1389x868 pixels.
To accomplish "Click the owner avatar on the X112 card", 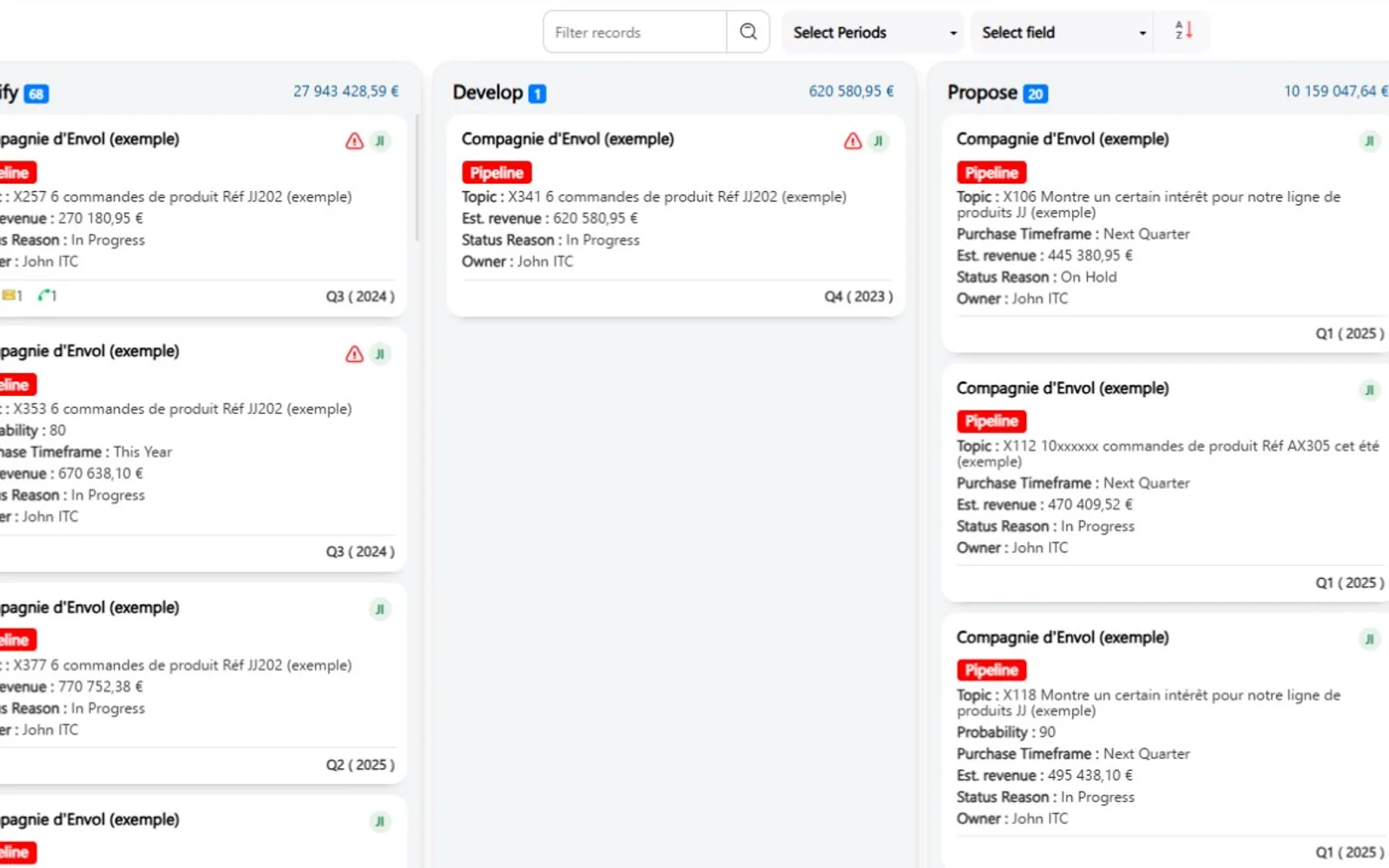I will (1370, 390).
